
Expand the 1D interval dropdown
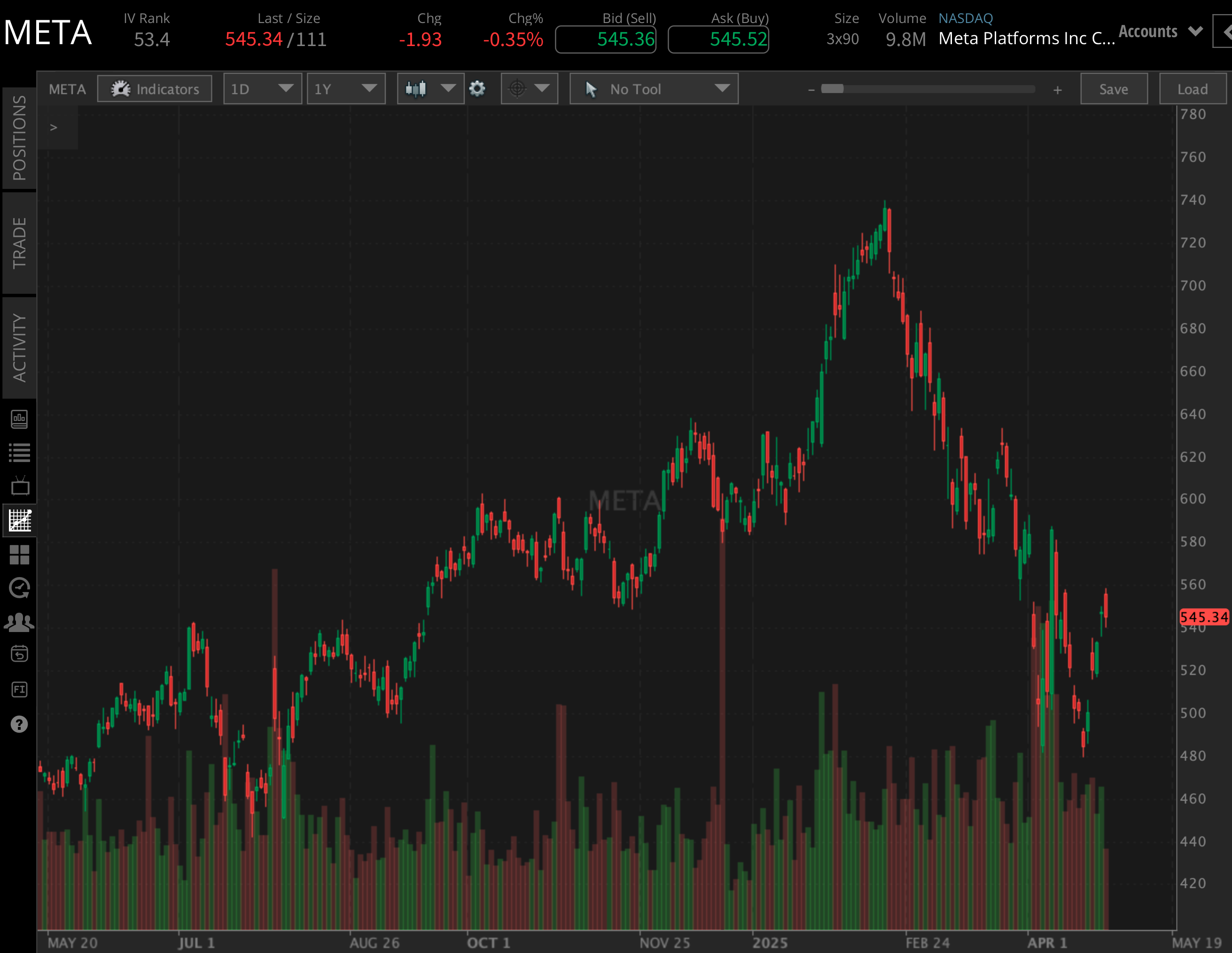tap(262, 89)
